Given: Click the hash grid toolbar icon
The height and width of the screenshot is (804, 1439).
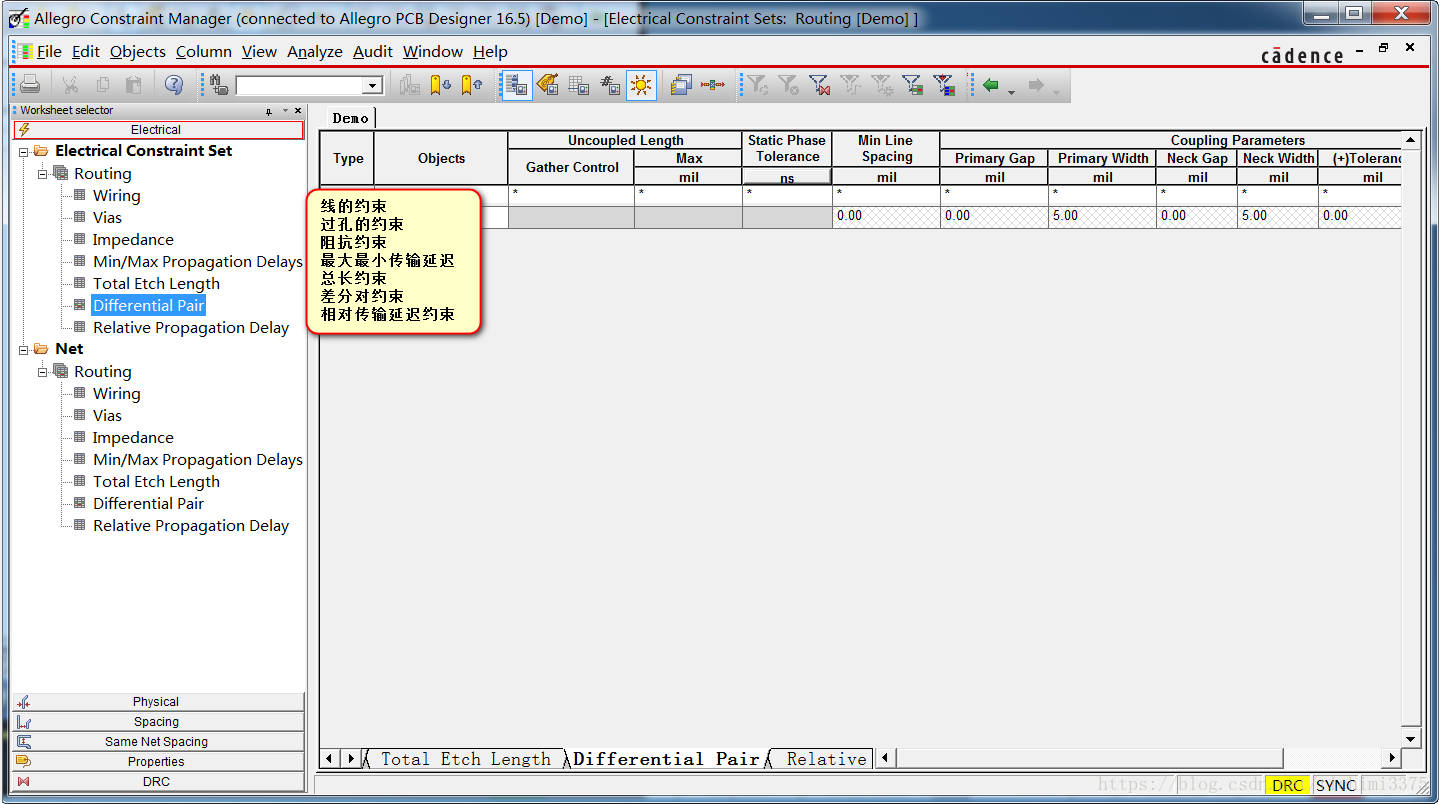Looking at the screenshot, I should click(x=610, y=85).
